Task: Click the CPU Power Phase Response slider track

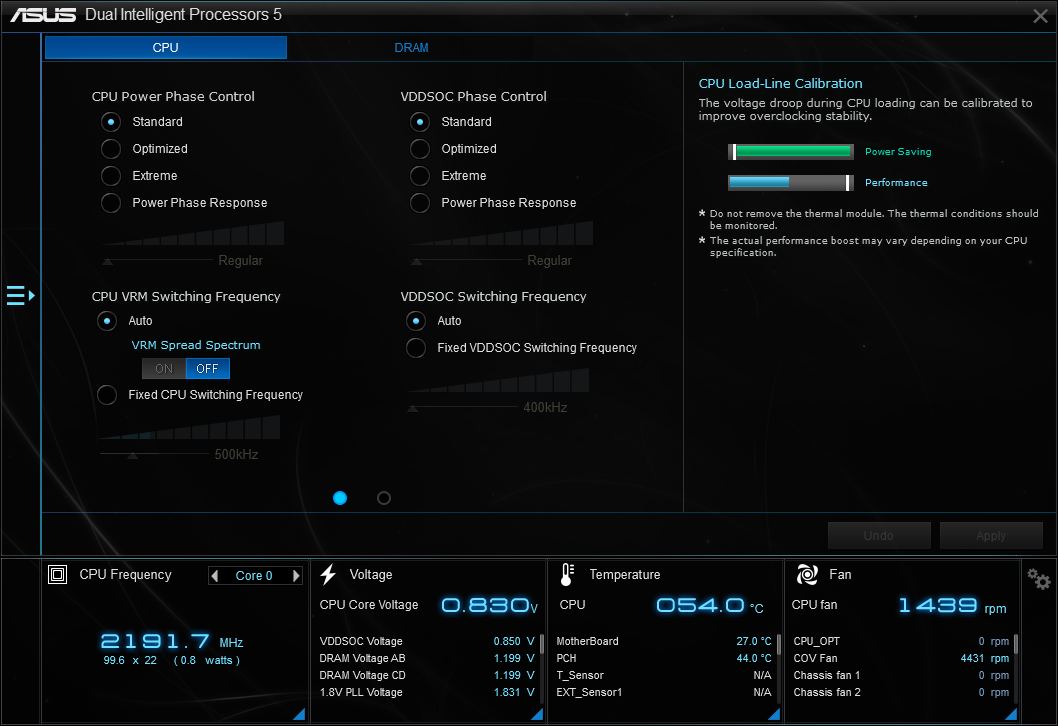Action: (x=157, y=261)
